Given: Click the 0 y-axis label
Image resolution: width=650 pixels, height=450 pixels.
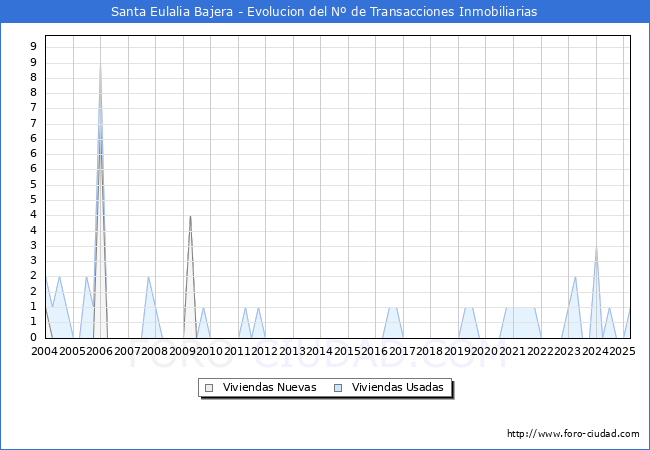Looking at the screenshot, I should 33,337.
